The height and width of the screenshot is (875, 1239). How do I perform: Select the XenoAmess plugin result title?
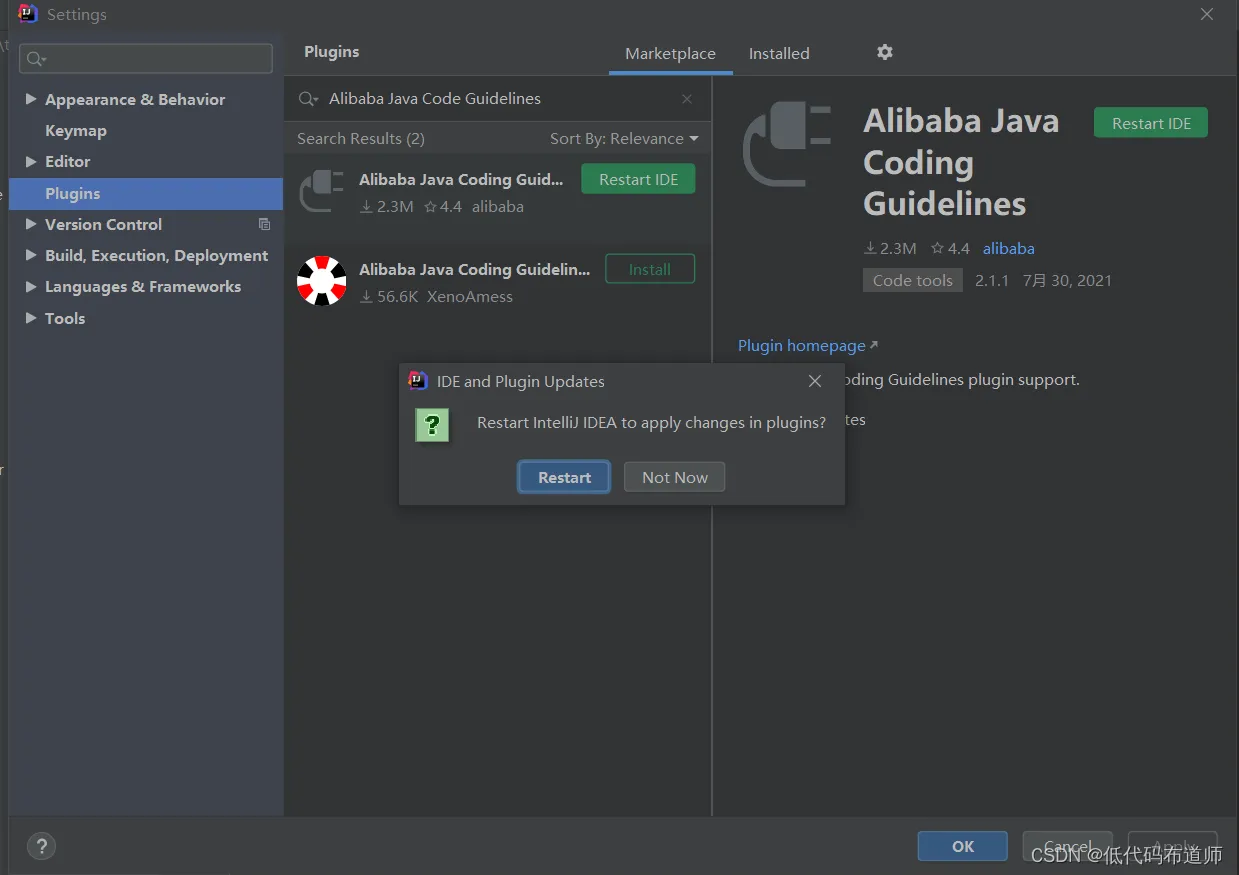(474, 269)
